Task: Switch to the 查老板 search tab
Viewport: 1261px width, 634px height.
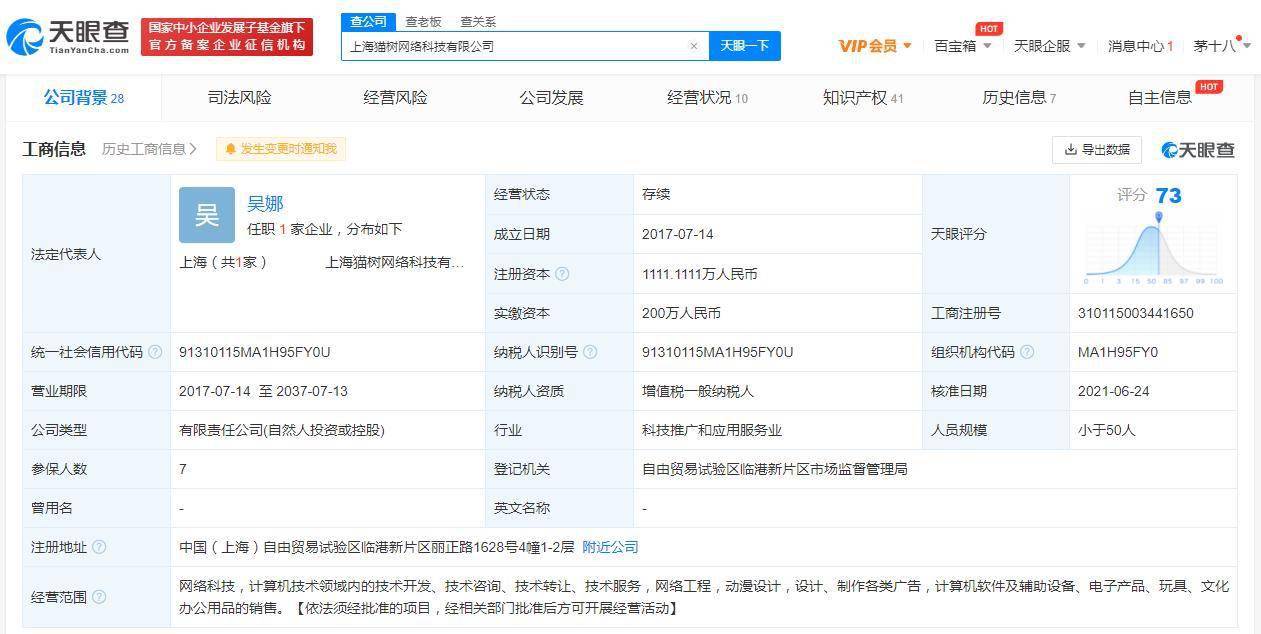Action: pyautogui.click(x=423, y=21)
